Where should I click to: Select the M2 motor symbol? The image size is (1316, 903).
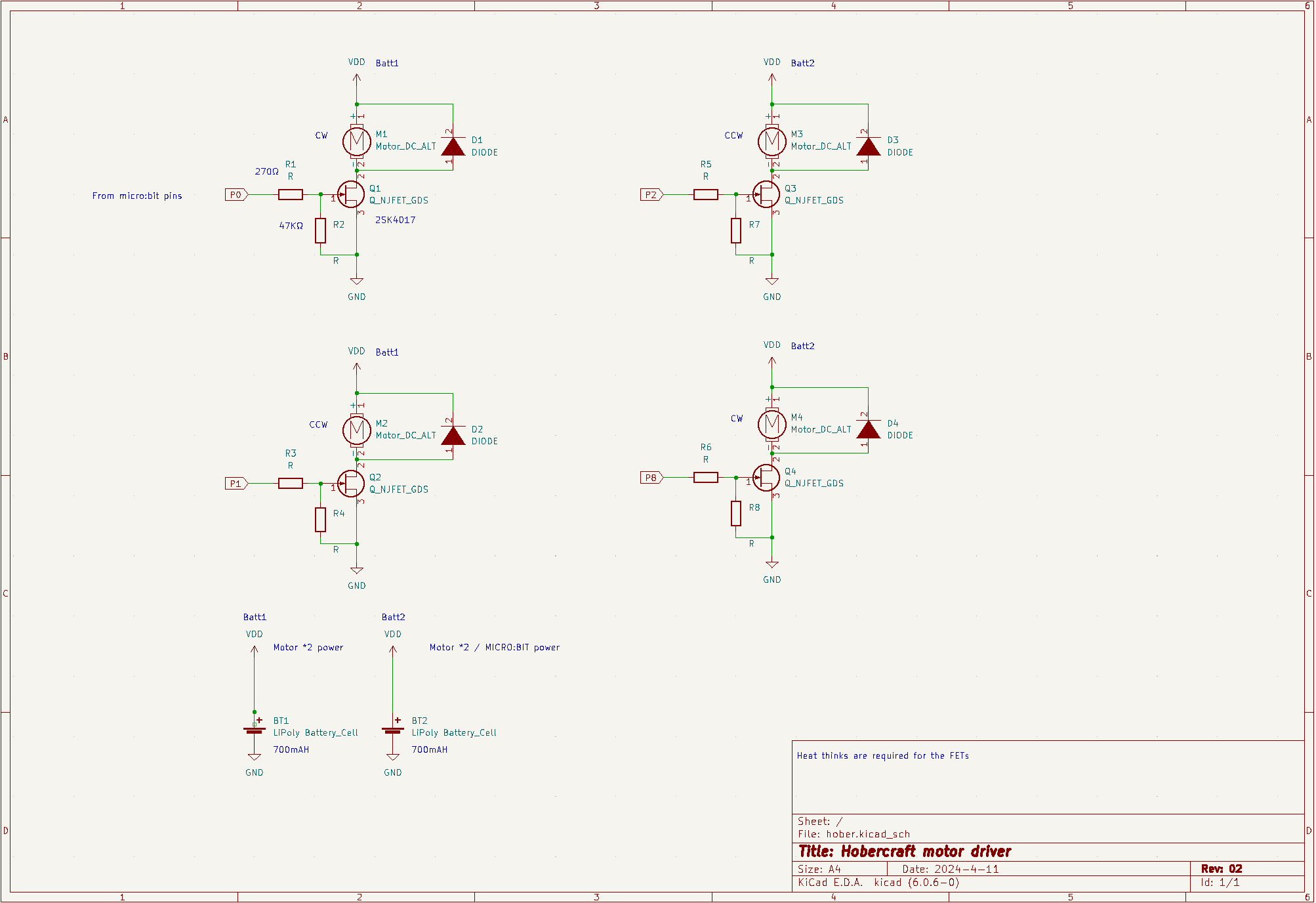click(x=356, y=430)
